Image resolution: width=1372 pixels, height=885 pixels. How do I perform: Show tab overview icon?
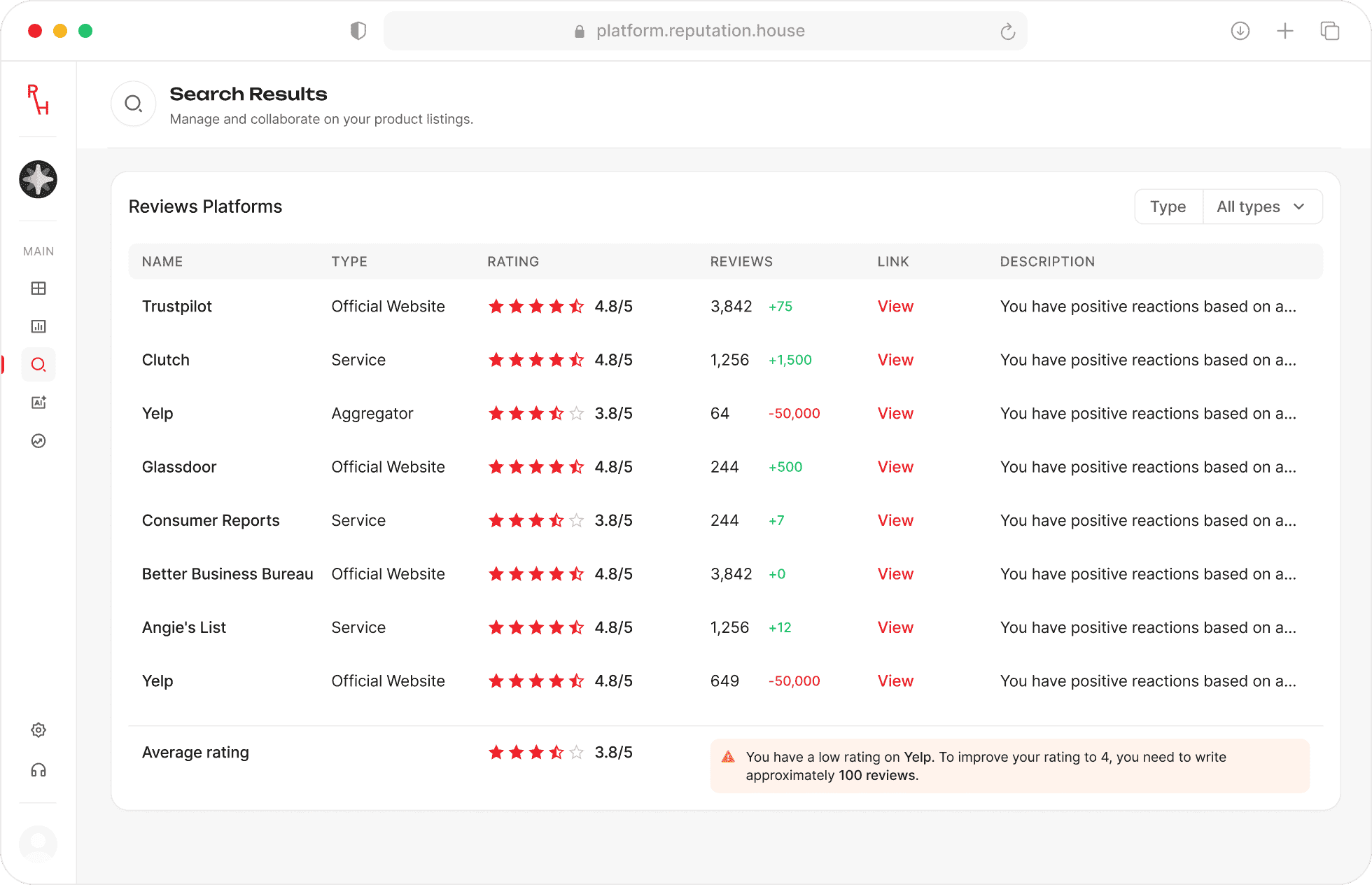(1330, 31)
